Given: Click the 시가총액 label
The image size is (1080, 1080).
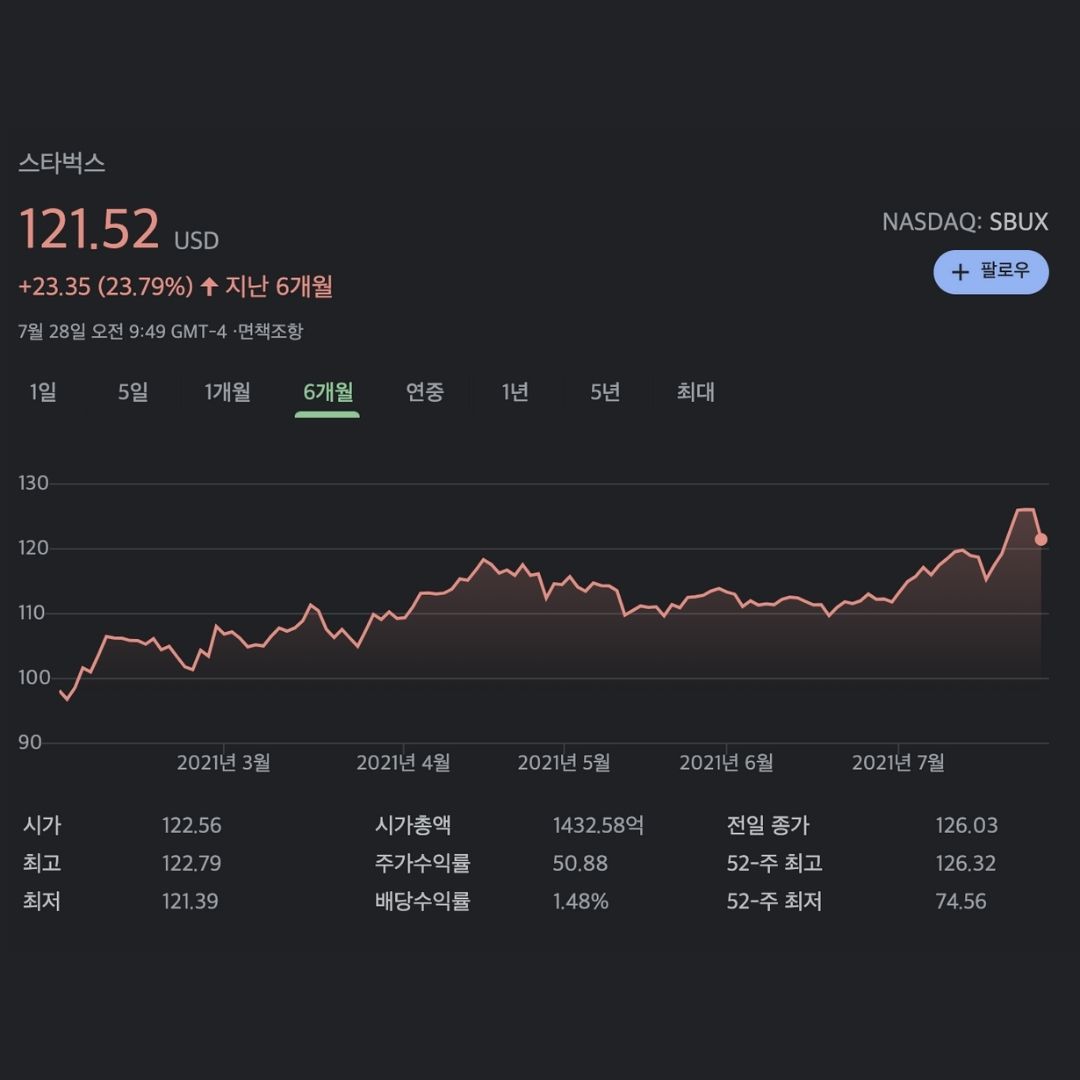Looking at the screenshot, I should tap(413, 825).
